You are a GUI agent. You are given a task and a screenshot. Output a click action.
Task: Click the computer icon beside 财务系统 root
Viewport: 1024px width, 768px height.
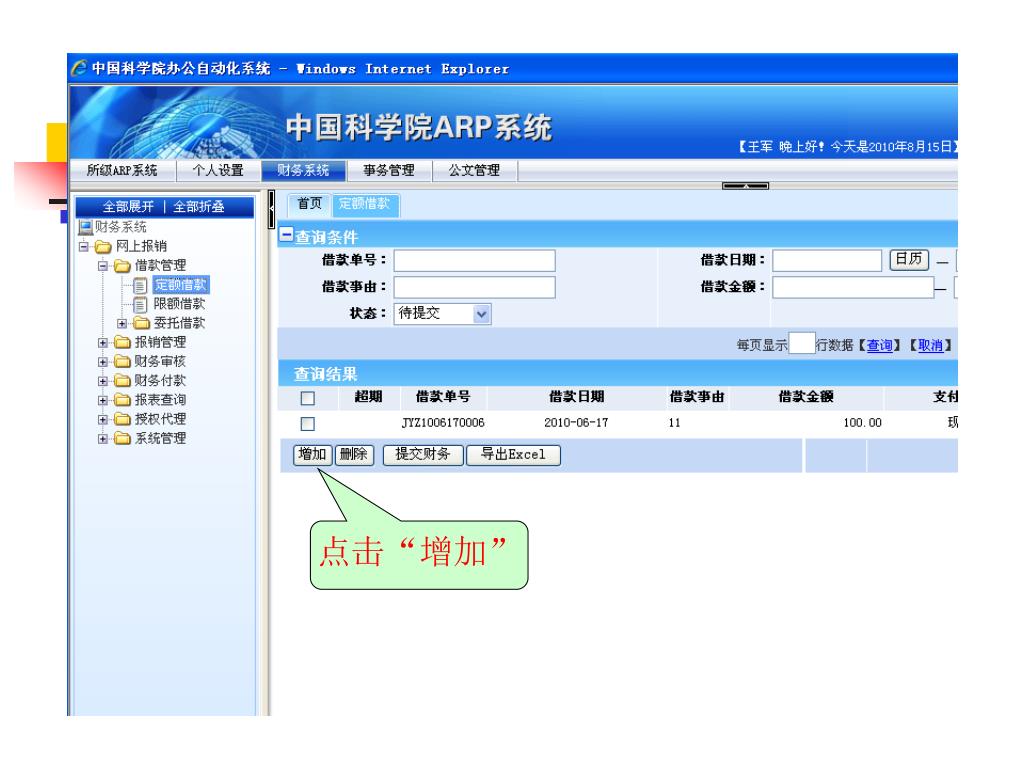coord(85,227)
